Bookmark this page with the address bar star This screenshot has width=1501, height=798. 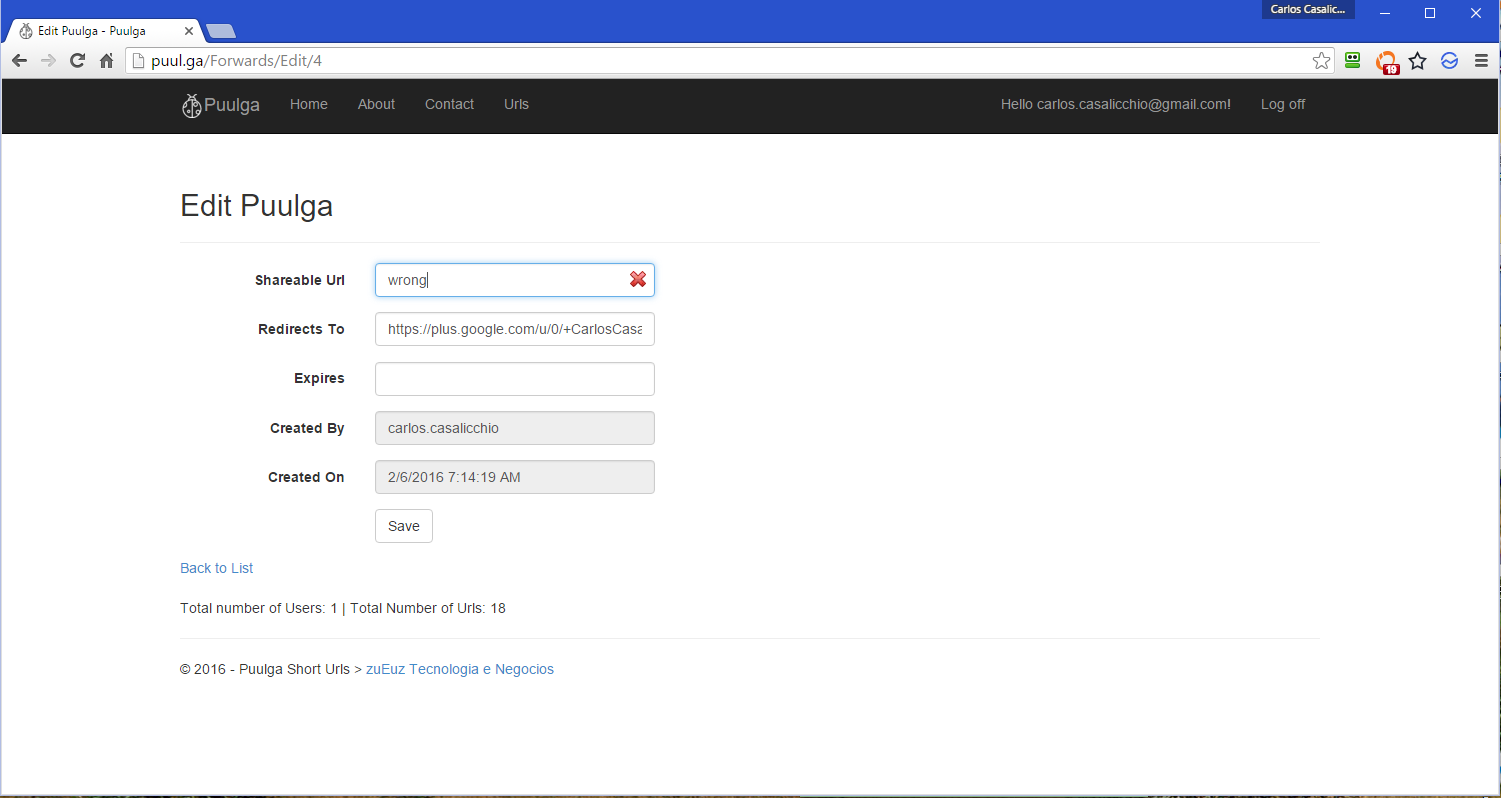[1321, 61]
